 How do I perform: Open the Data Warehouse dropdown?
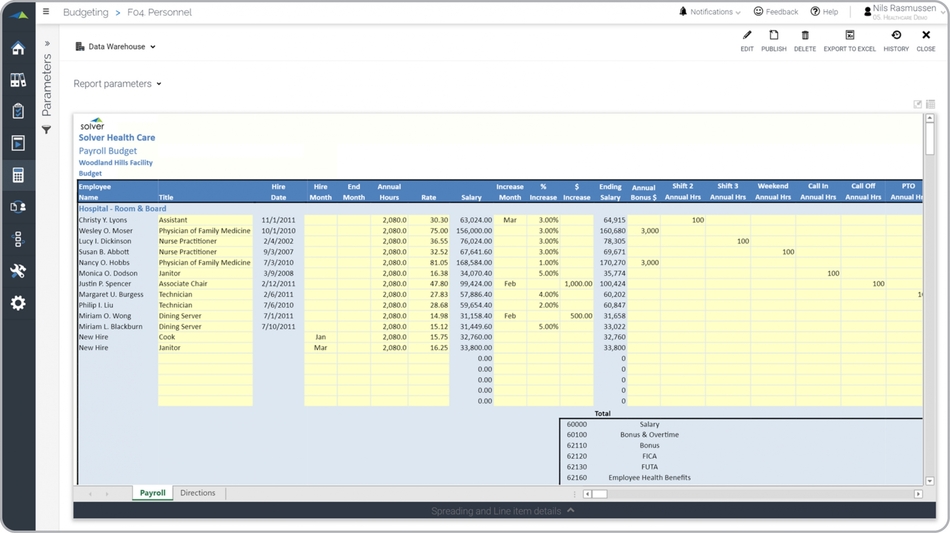click(116, 47)
